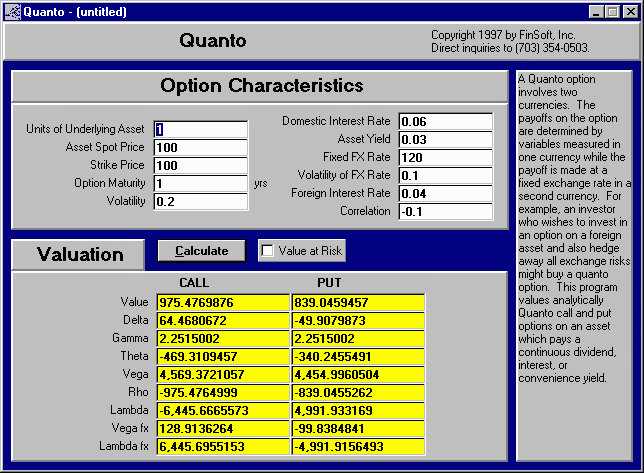This screenshot has height=473, width=644.
Task: Click the Quanto title in header banner
Action: (x=213, y=40)
